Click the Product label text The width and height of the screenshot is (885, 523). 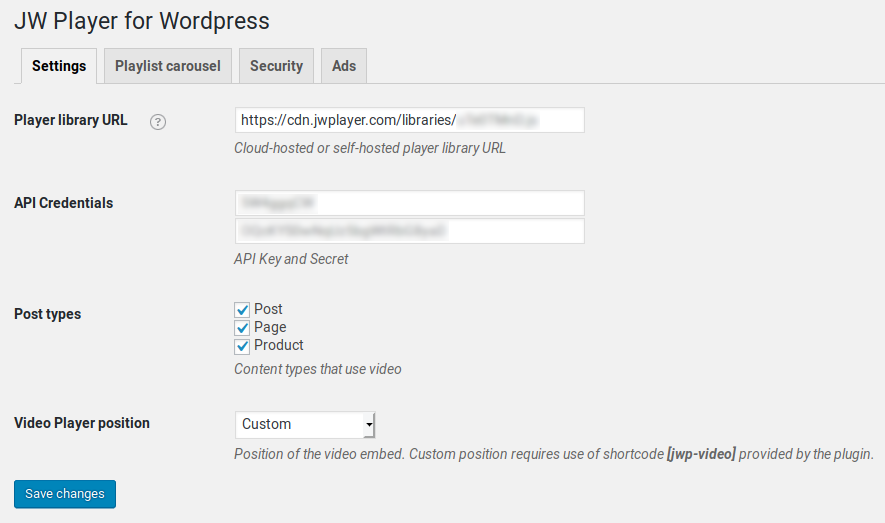pyautogui.click(x=279, y=345)
